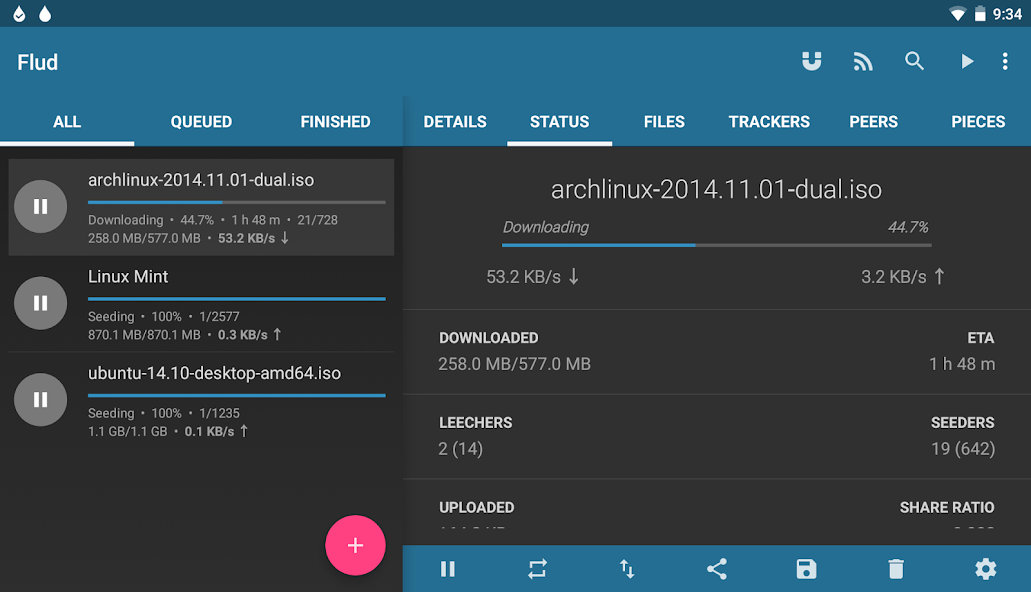Switch to the TRACKERS tab
Screen dimensions: 1031x592
(x=768, y=121)
